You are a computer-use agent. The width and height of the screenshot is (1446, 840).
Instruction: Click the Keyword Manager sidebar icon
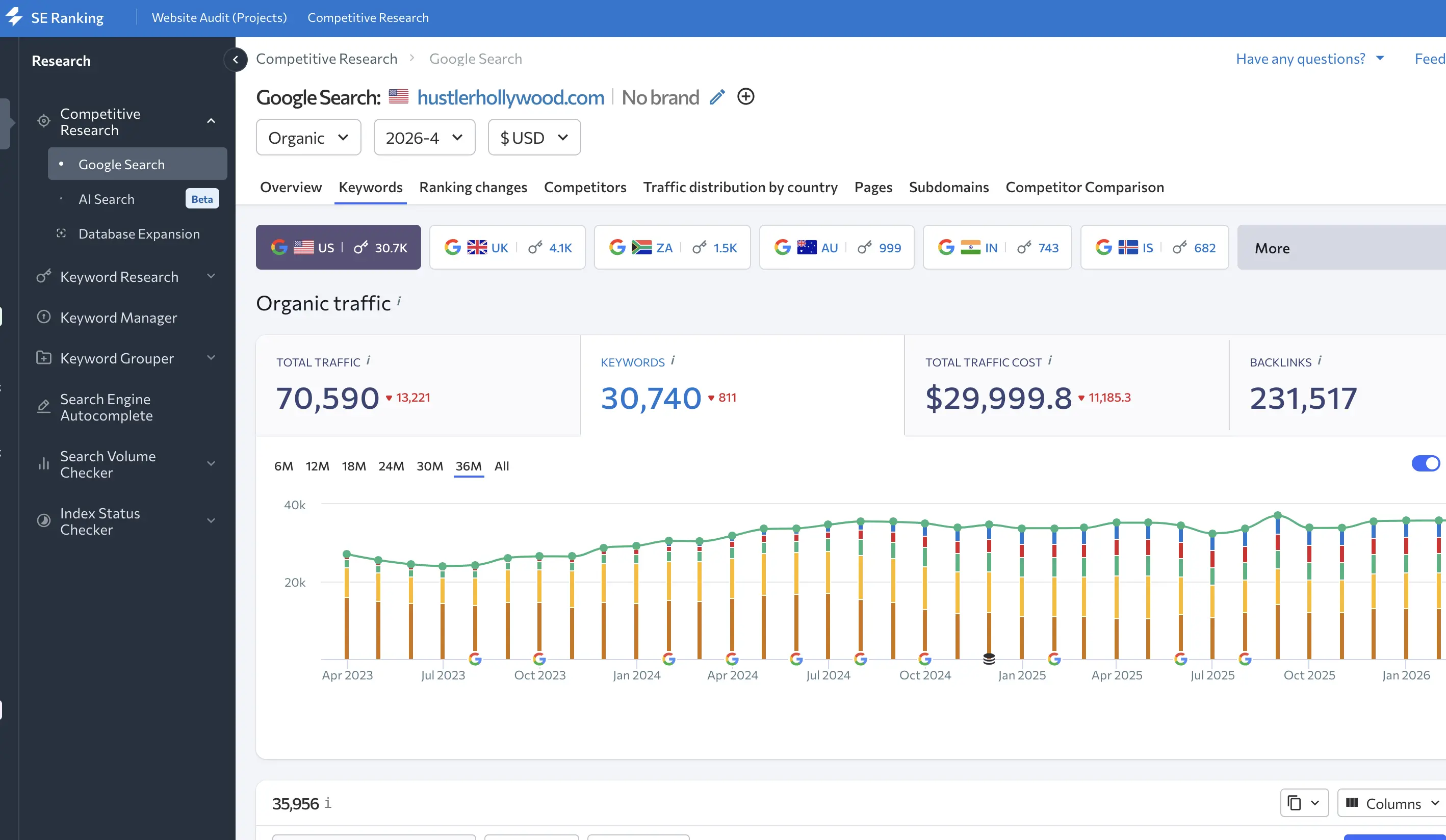44,318
